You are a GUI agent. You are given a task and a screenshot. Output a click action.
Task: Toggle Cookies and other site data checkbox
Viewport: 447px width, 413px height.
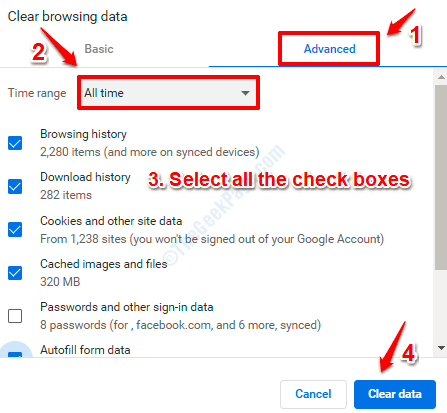click(x=15, y=230)
